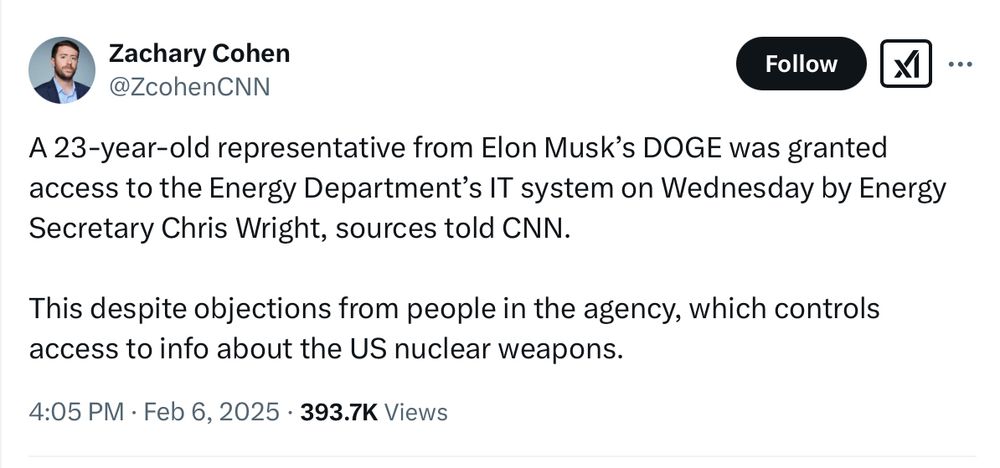This screenshot has width=1000, height=468.
Task: Click the 393.7K view count
Action: click(339, 412)
